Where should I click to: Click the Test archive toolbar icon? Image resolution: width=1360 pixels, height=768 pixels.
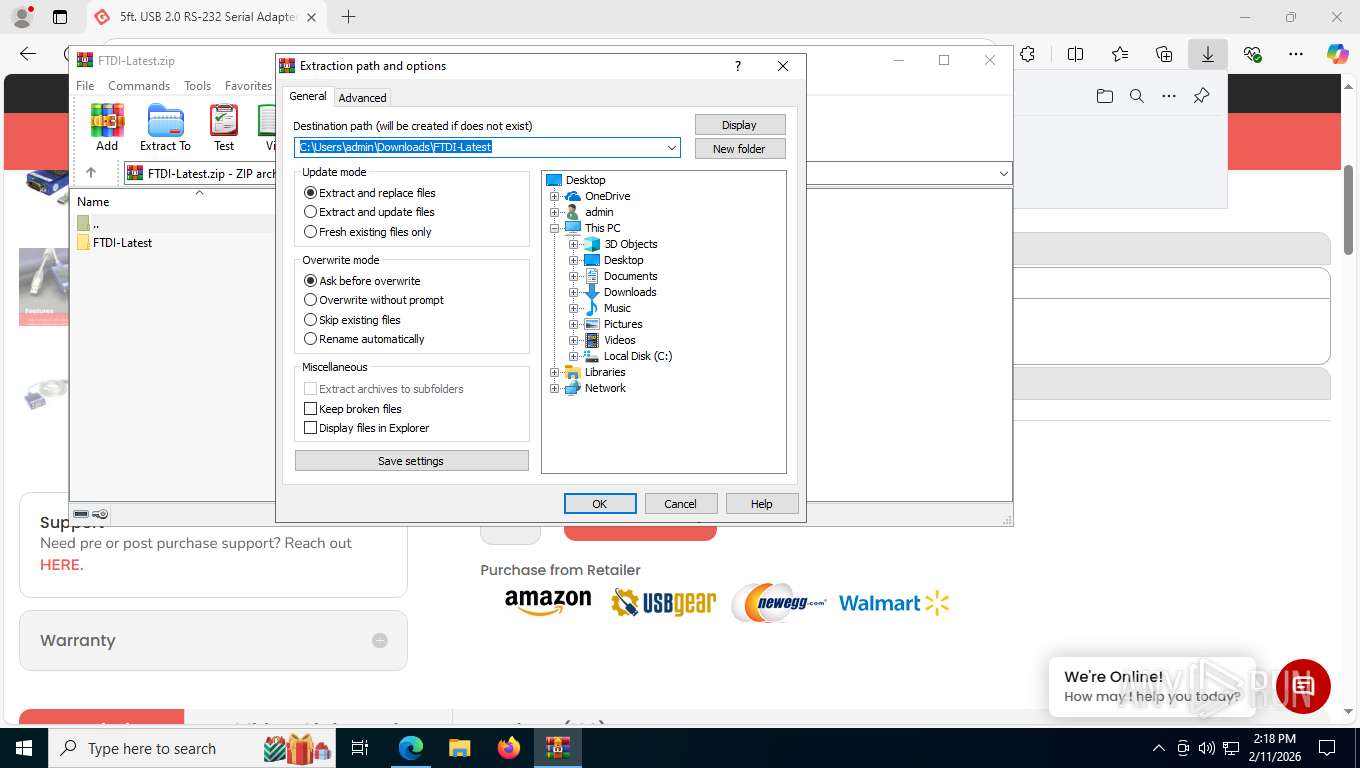click(x=224, y=127)
